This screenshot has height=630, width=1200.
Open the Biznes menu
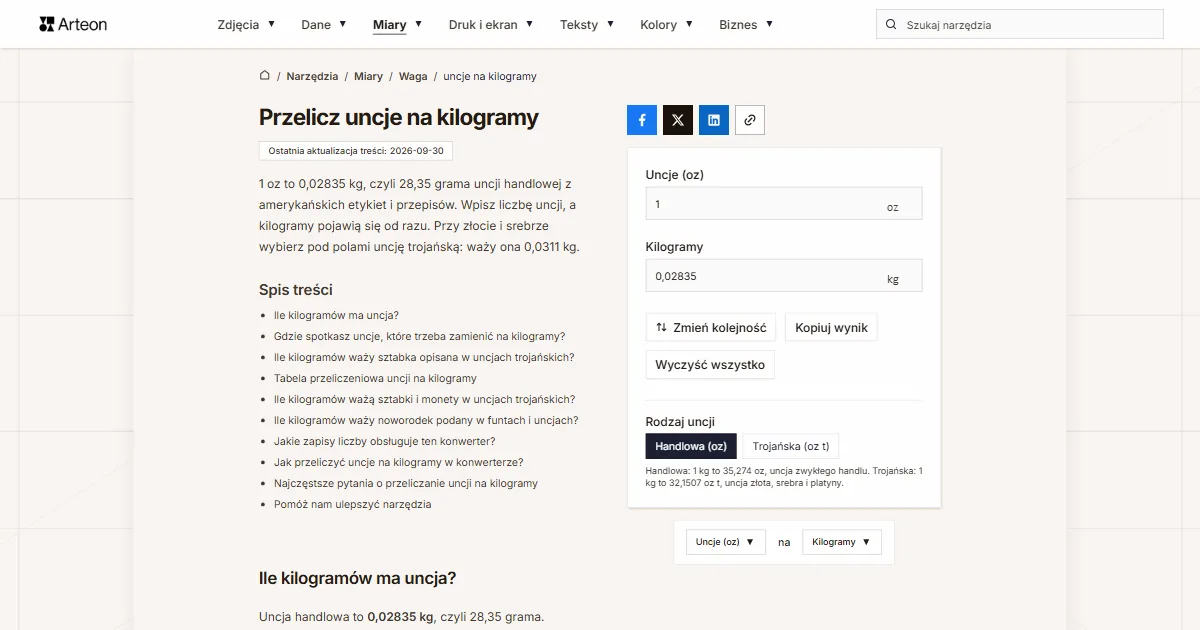click(x=746, y=25)
